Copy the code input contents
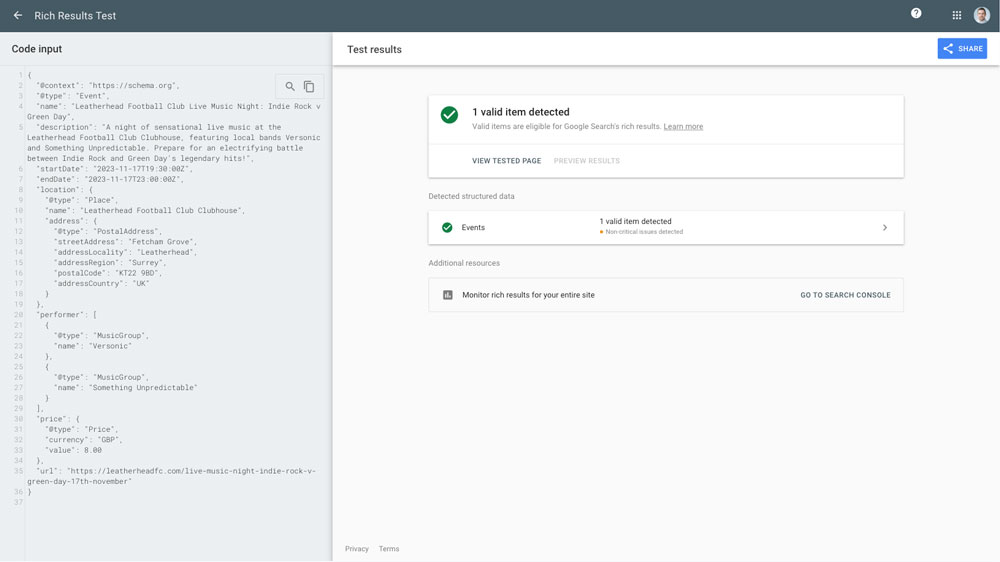1000x562 pixels. 309,86
